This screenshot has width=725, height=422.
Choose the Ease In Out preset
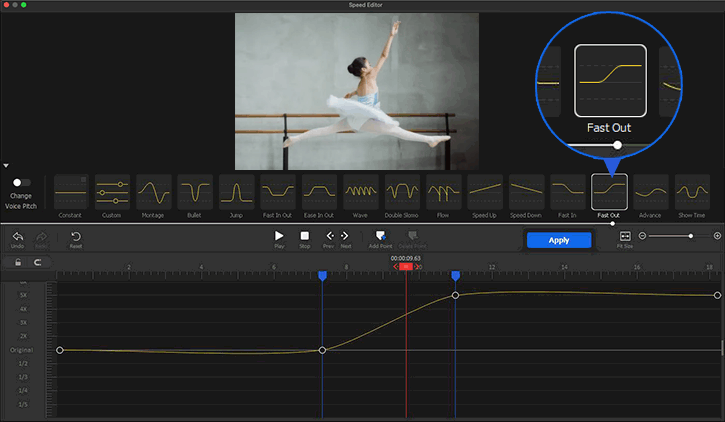[x=319, y=191]
